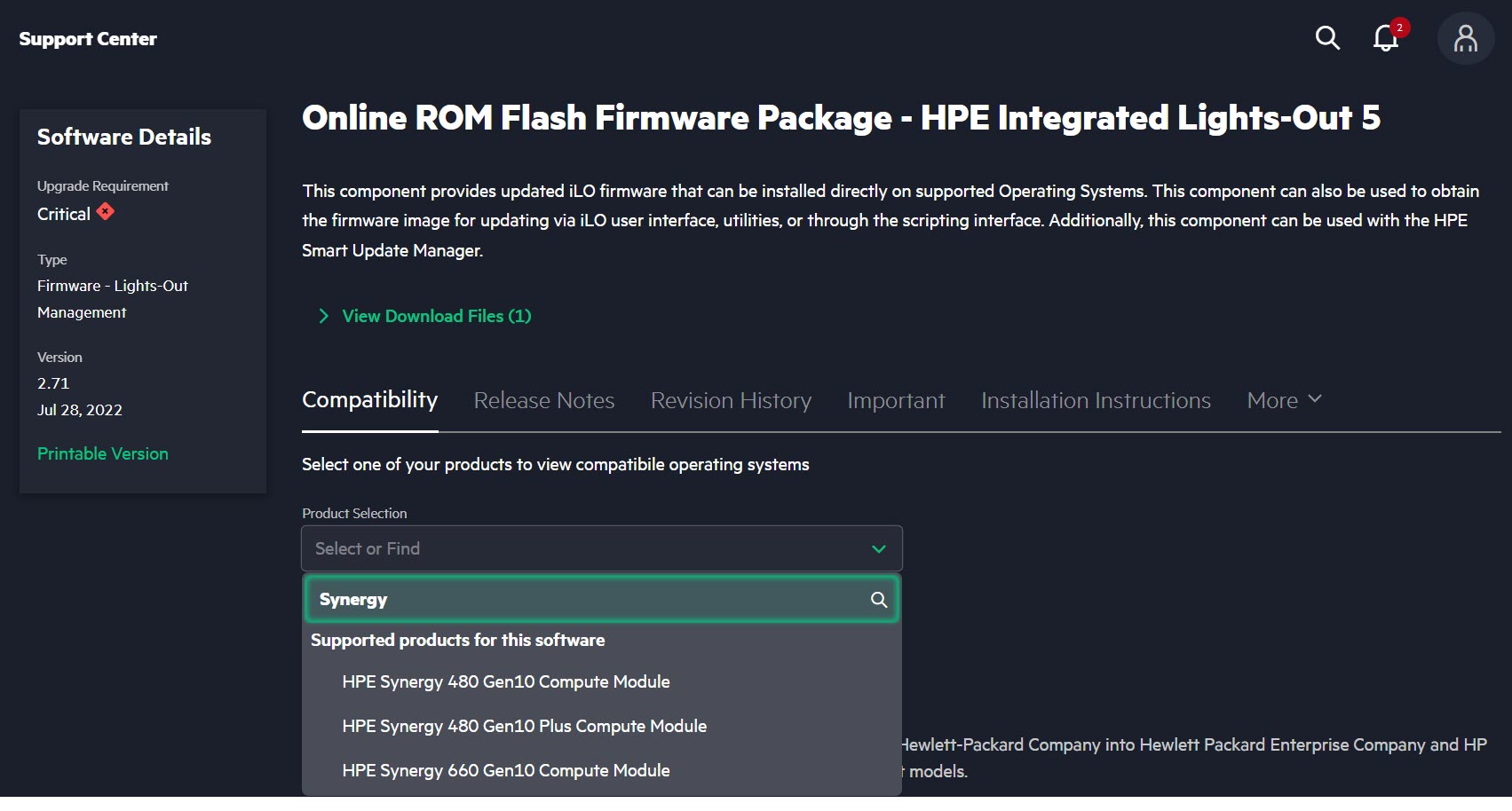This screenshot has width=1512, height=811.
Task: Open the Compatibility tab
Action: pyautogui.click(x=369, y=400)
